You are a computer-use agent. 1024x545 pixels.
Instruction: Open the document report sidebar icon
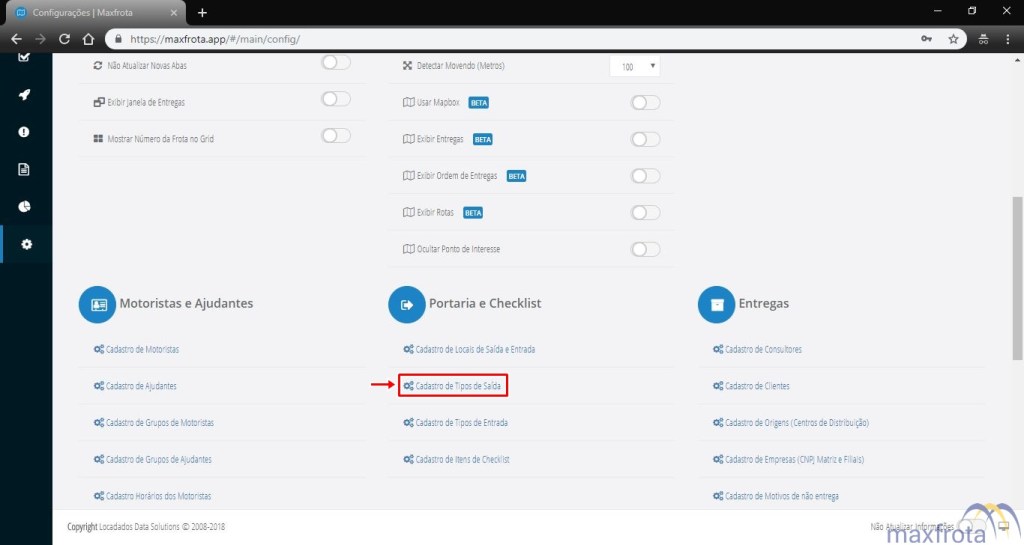(24, 169)
